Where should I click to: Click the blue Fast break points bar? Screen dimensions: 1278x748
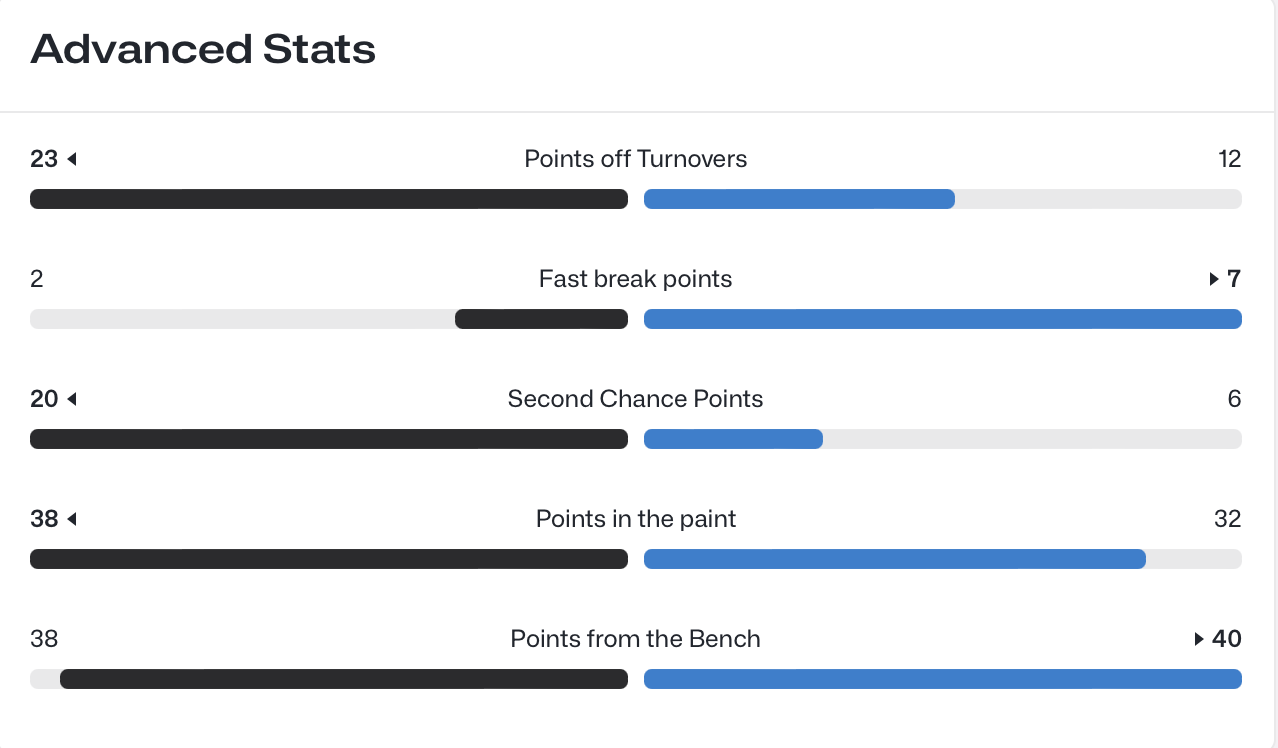click(x=942, y=319)
